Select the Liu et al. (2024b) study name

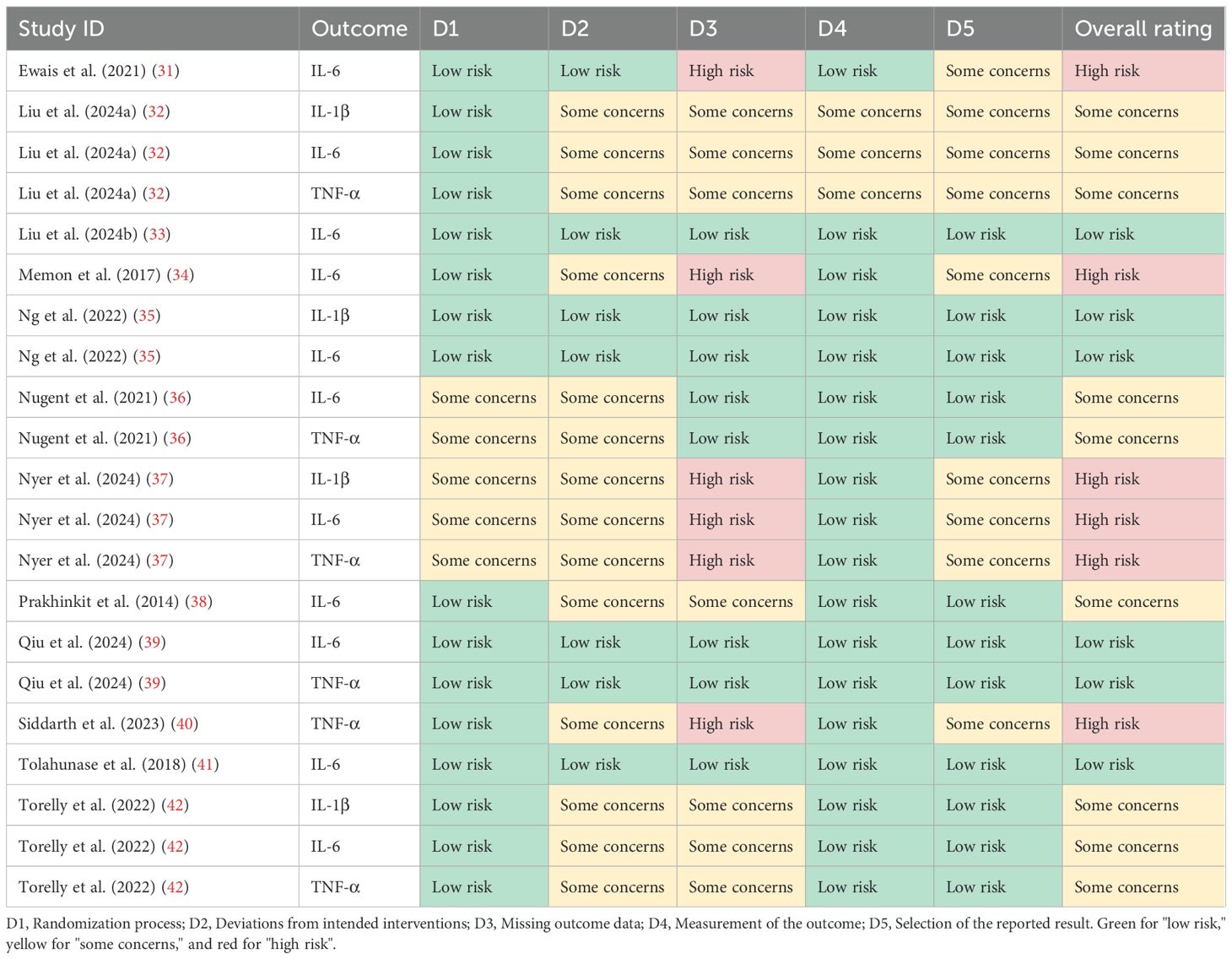80,234
